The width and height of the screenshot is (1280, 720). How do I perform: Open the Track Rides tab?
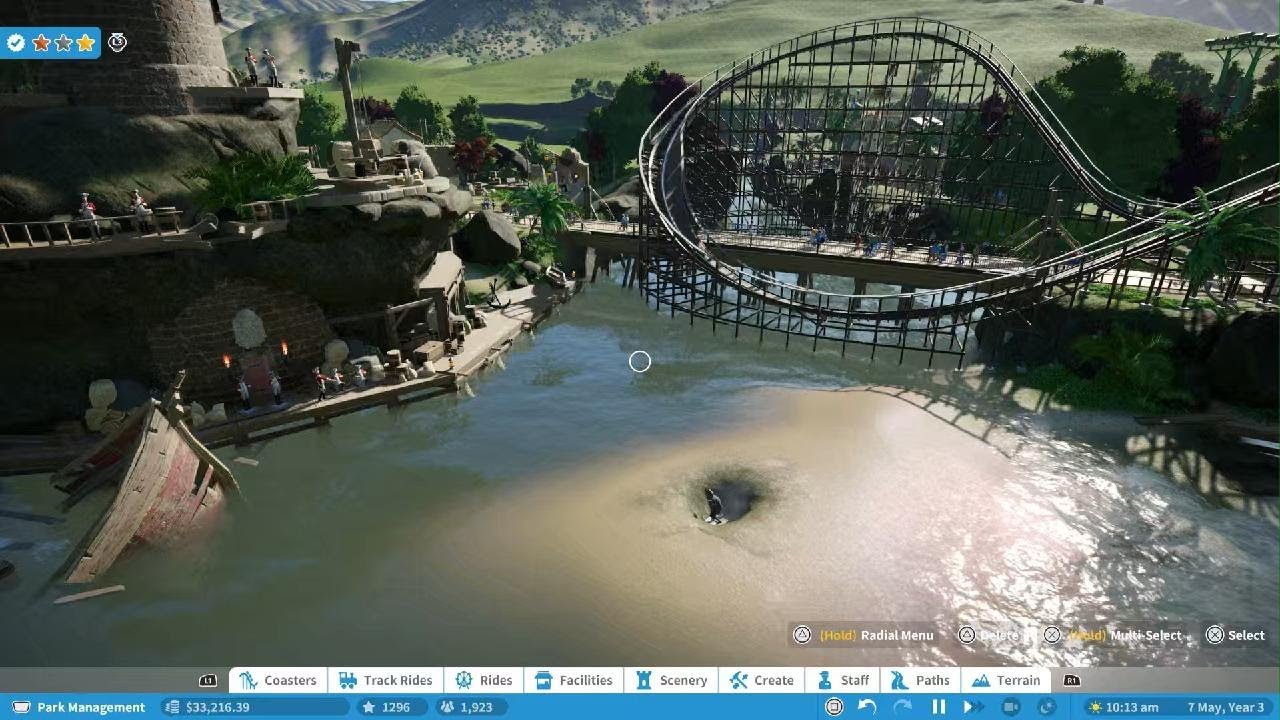(x=386, y=680)
